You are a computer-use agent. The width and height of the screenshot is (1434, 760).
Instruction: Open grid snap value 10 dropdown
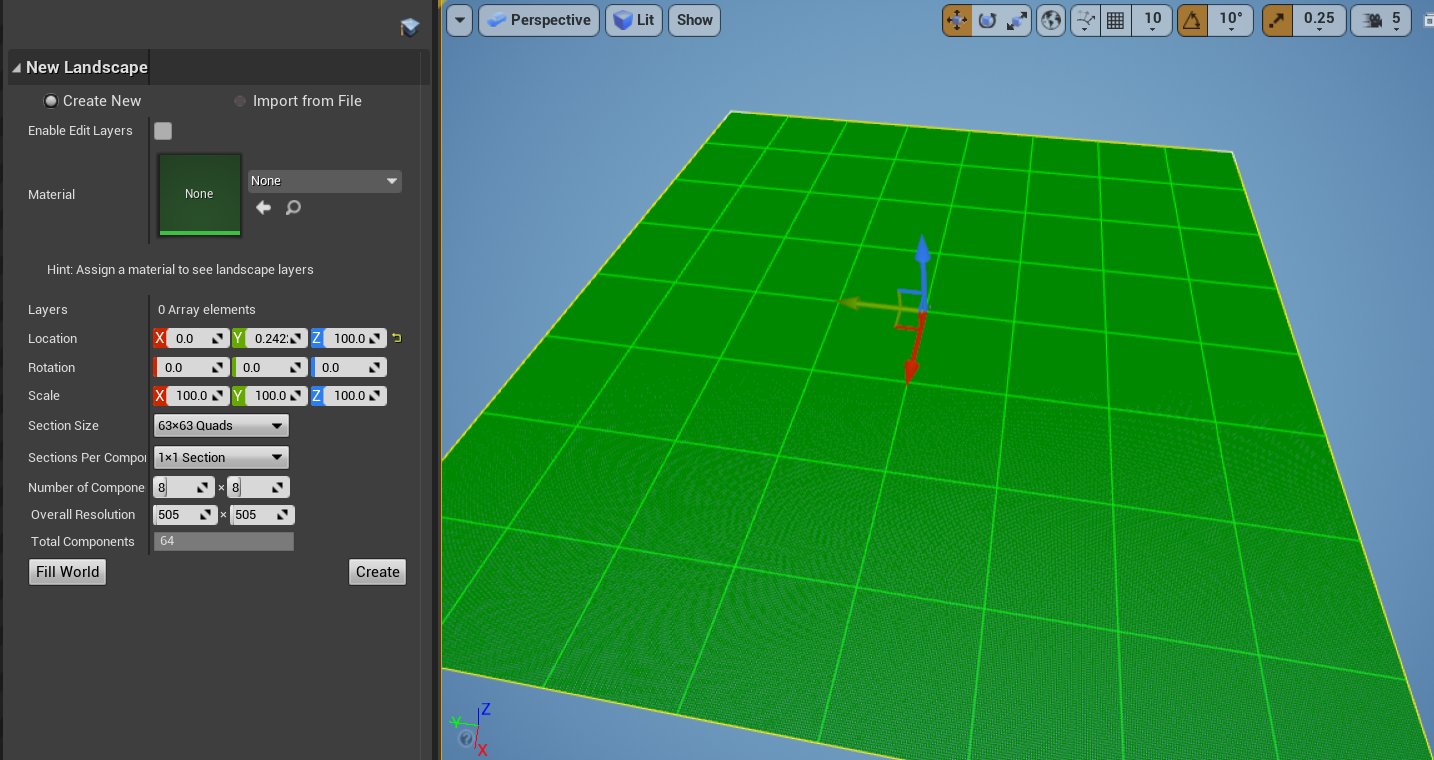pyautogui.click(x=1153, y=20)
